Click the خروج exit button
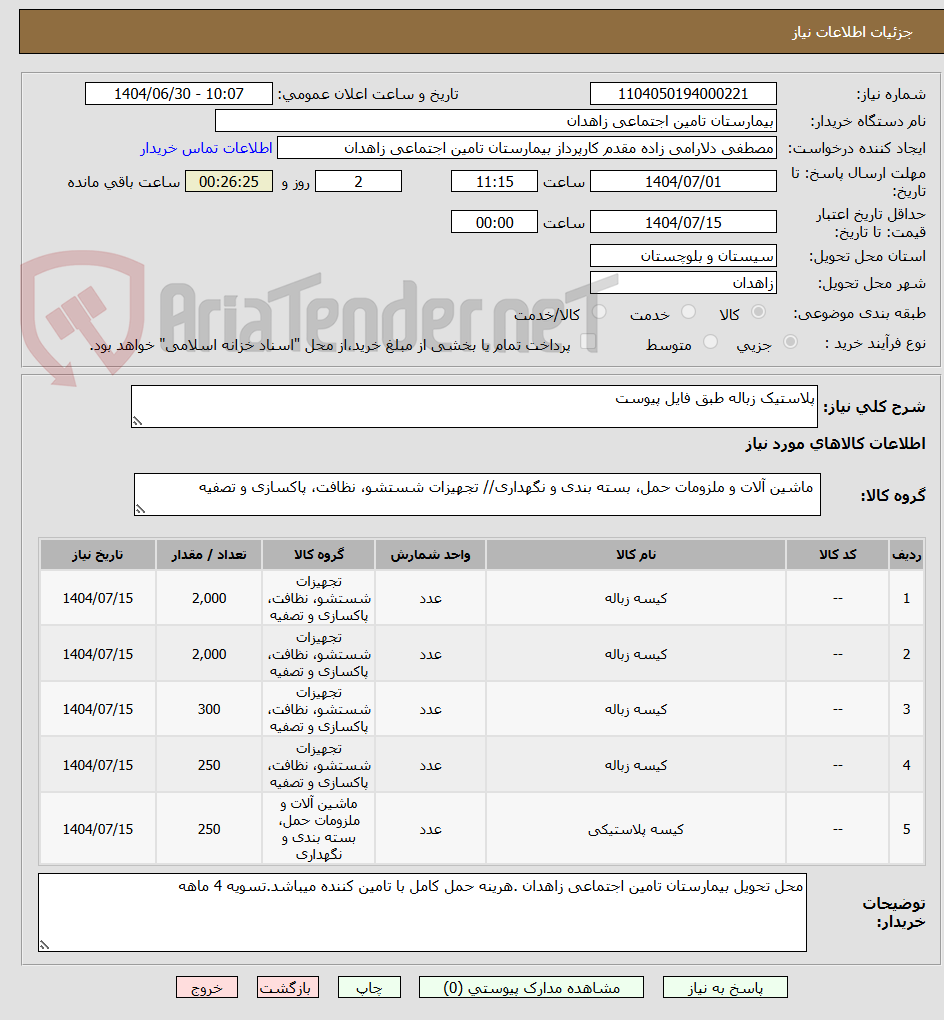This screenshot has height=1020, width=944. click(x=206, y=987)
